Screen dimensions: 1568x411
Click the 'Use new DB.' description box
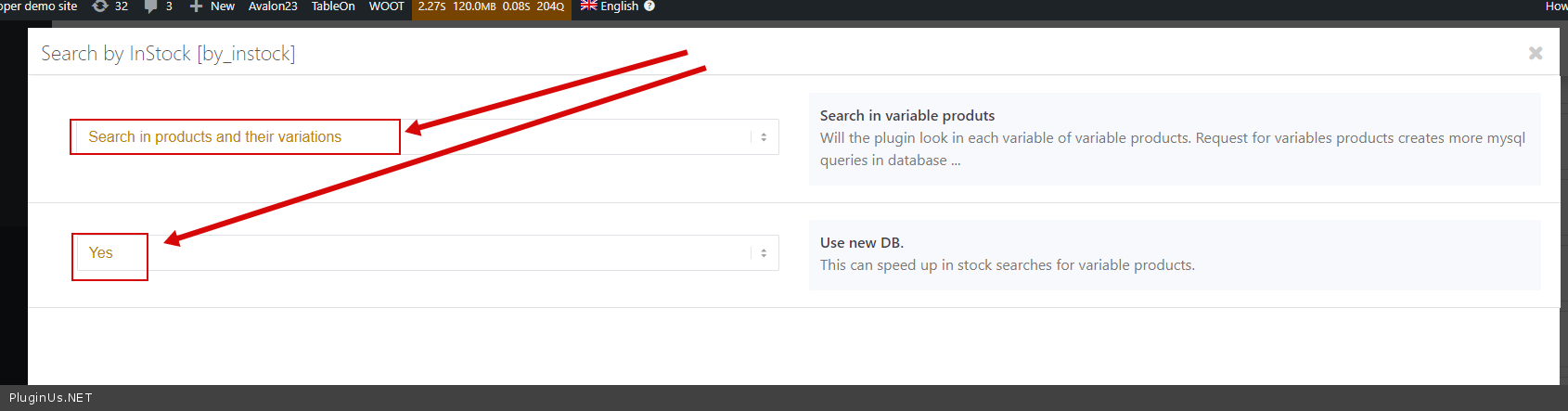1174,254
